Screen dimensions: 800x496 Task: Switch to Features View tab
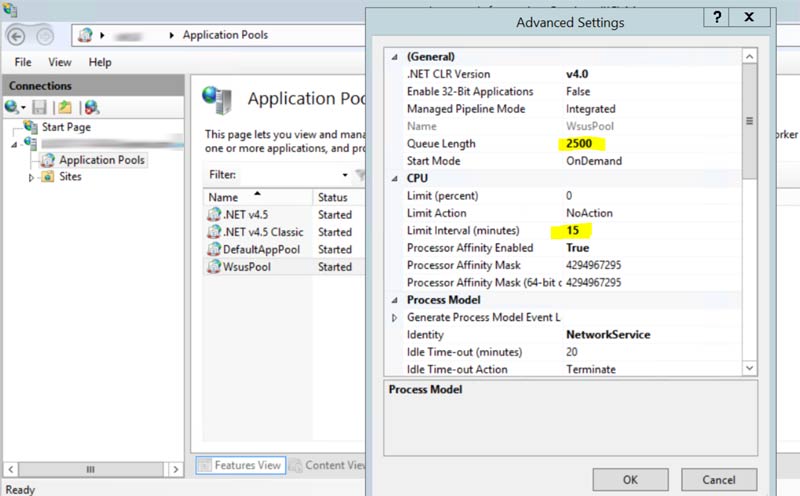click(241, 465)
